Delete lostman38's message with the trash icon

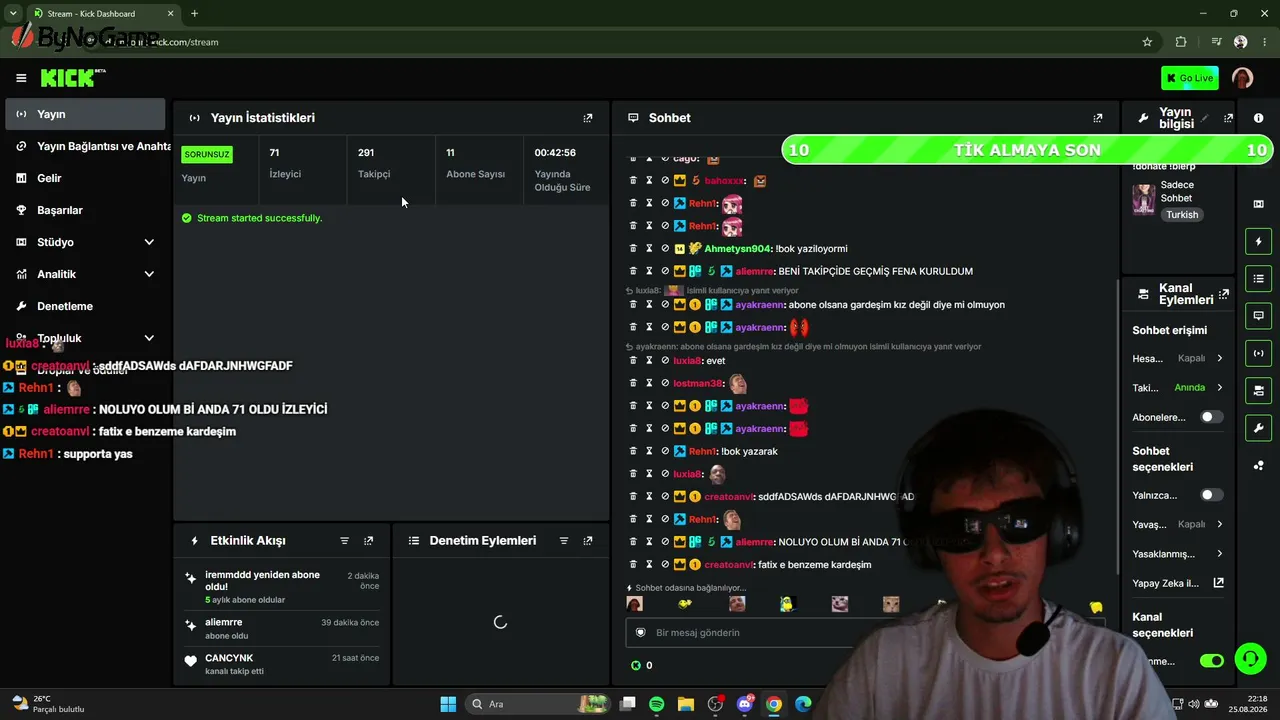coord(633,383)
